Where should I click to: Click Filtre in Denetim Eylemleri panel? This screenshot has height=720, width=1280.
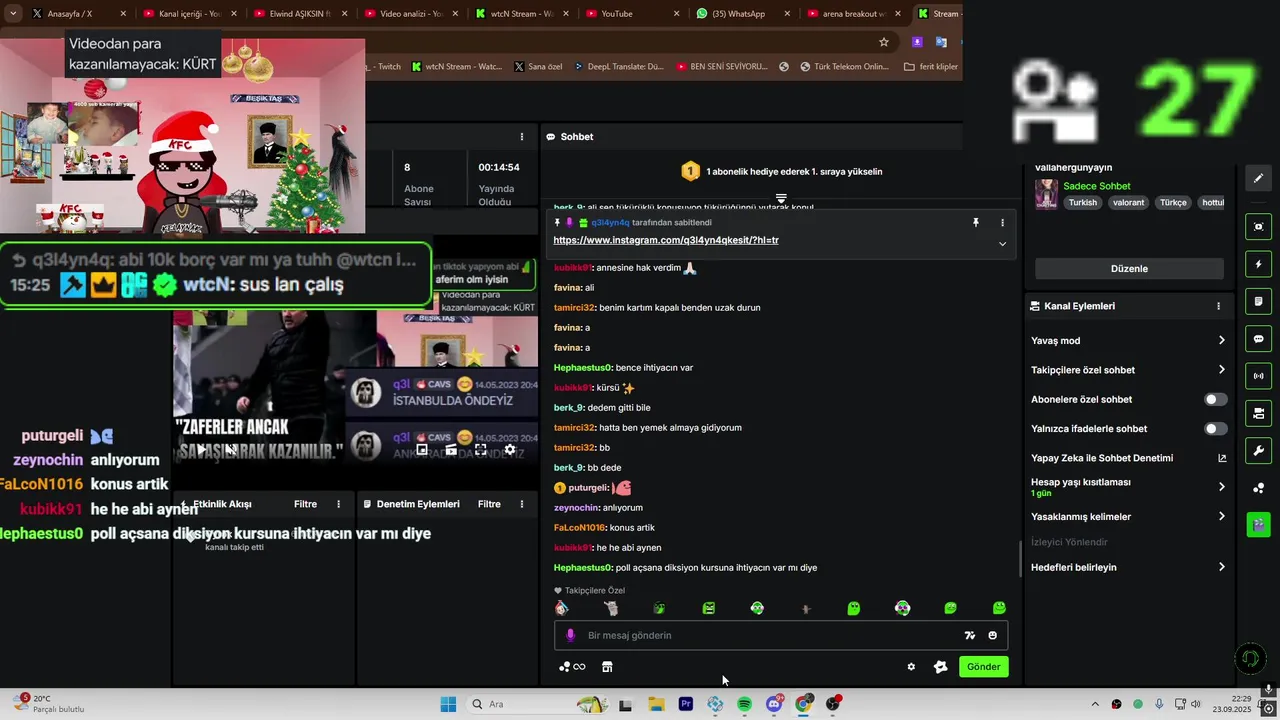pyautogui.click(x=489, y=504)
